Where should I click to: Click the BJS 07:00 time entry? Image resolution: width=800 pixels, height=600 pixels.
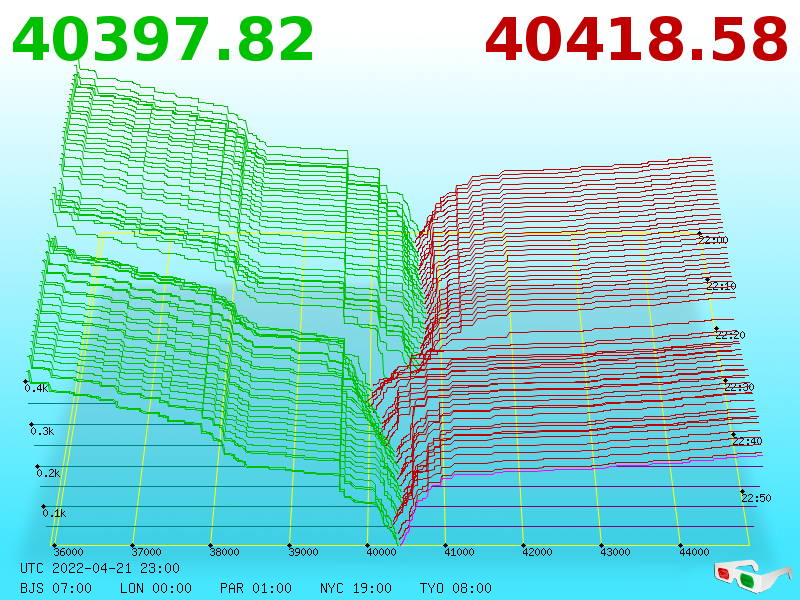56,588
